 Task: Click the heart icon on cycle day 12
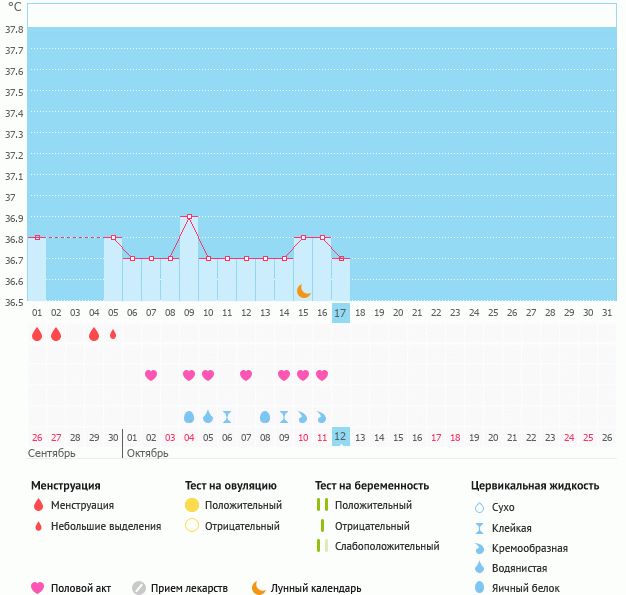tap(246, 375)
